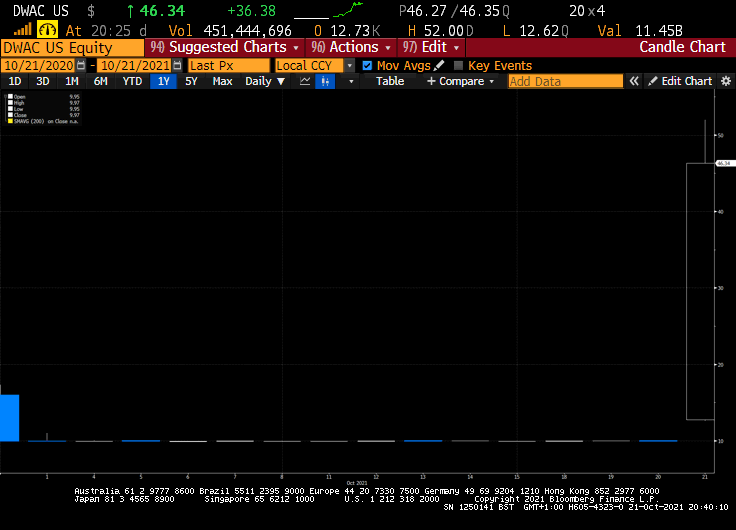Open Suggested Charts dropdown
The height and width of the screenshot is (530, 736).
pyautogui.click(x=224, y=47)
